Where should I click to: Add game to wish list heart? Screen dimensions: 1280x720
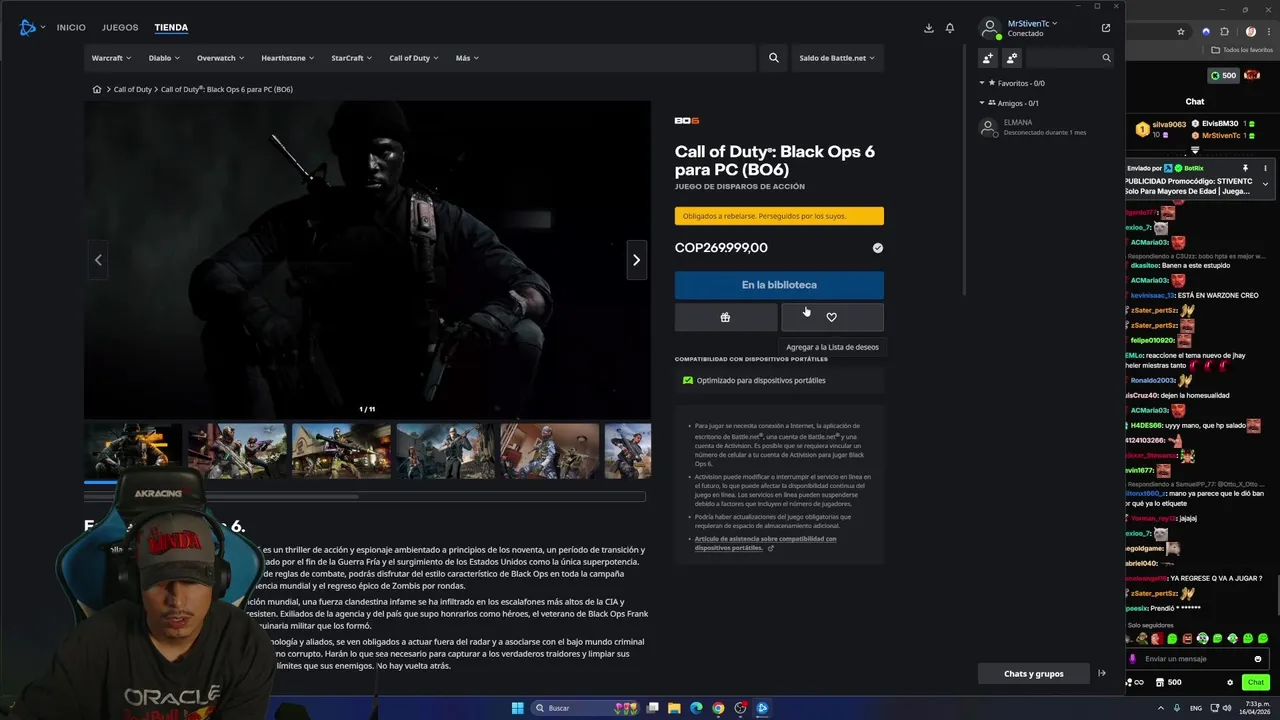click(832, 317)
